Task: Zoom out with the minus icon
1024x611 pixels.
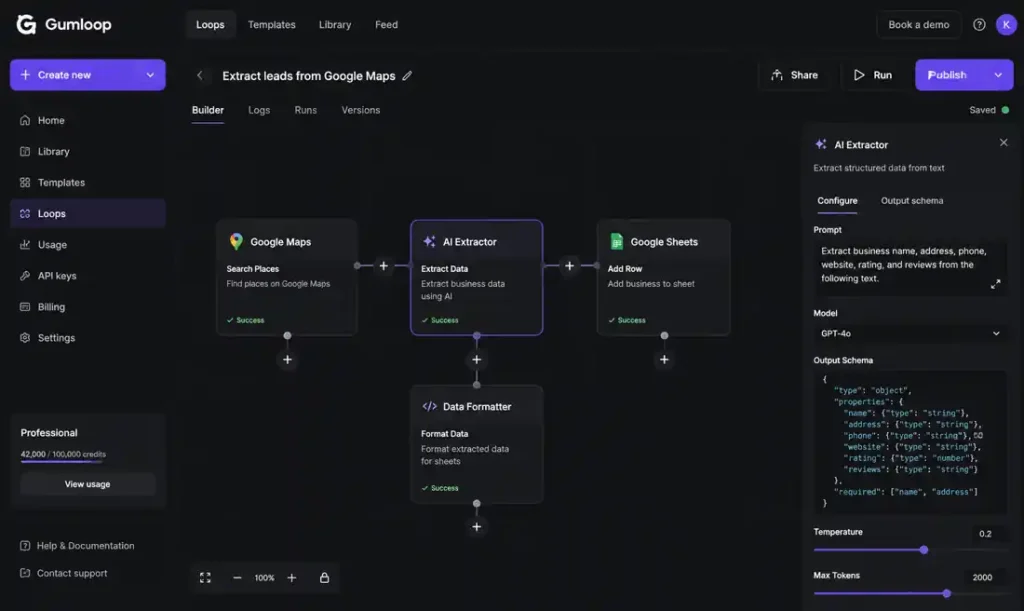Action: click(237, 578)
